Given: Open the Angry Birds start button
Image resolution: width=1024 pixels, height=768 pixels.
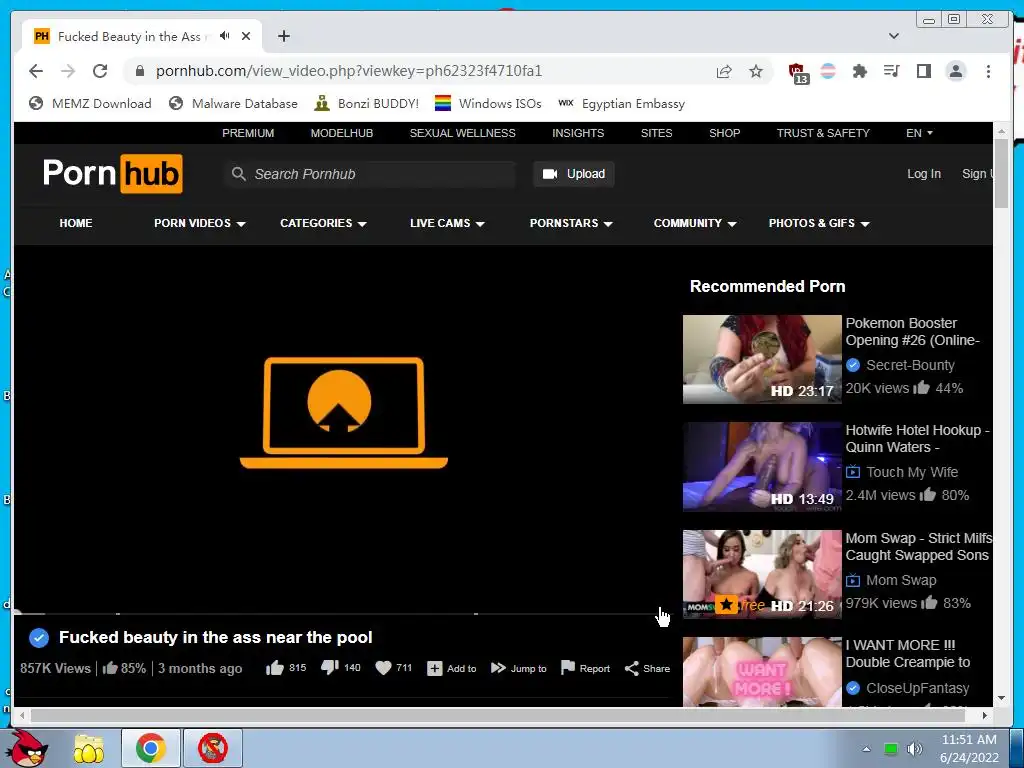Looking at the screenshot, I should click(x=29, y=747).
